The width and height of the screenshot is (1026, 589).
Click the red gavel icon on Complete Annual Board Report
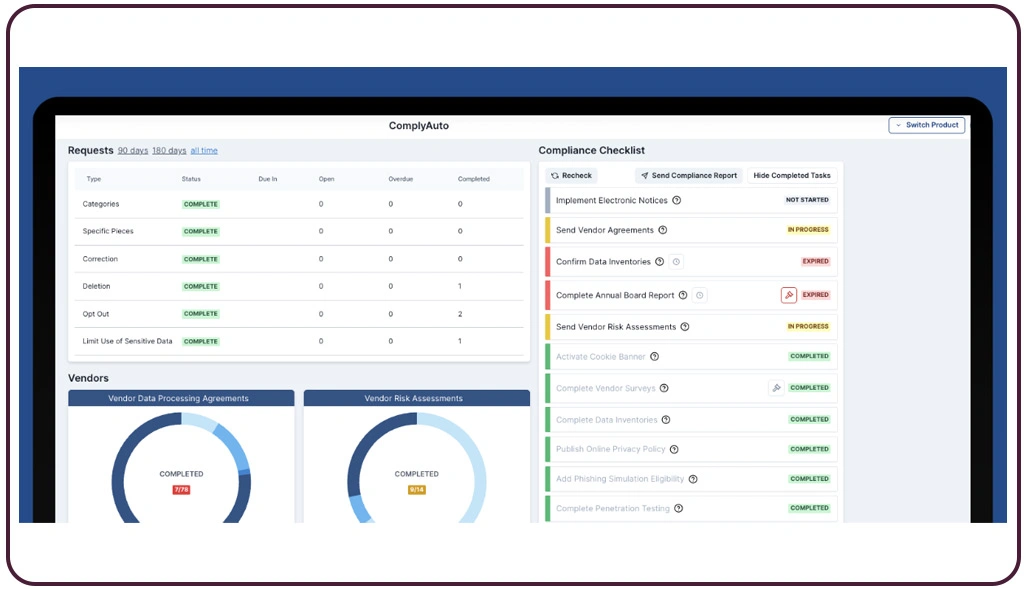(789, 295)
